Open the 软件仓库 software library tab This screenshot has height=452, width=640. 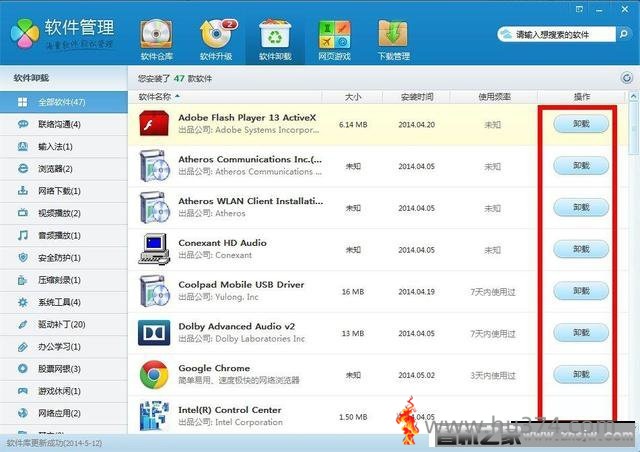[x=156, y=40]
